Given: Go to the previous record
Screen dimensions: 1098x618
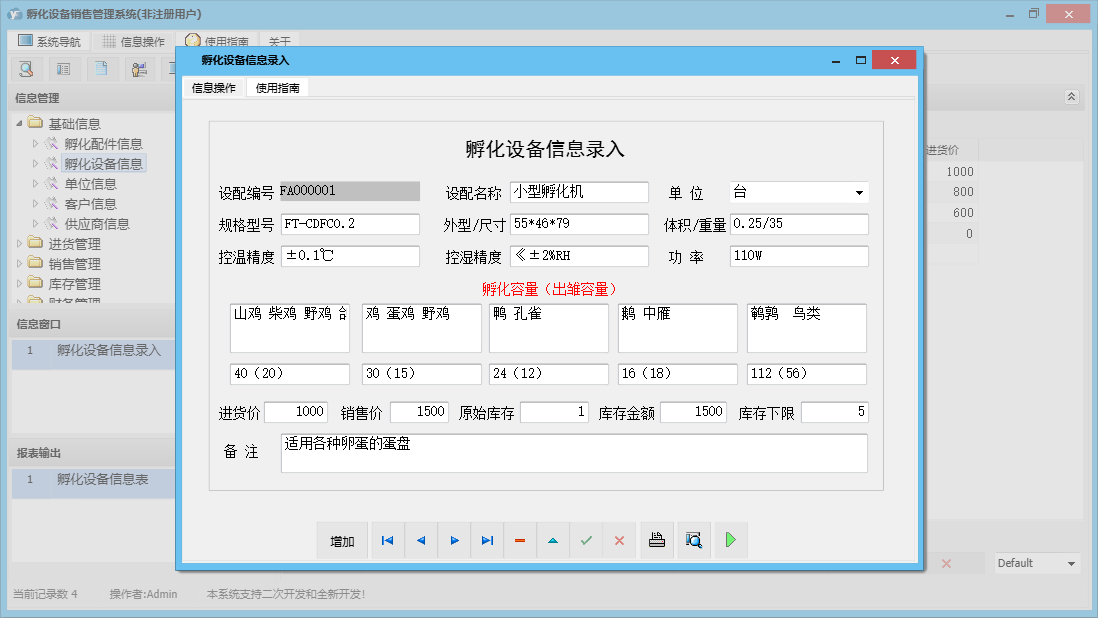Looking at the screenshot, I should [x=421, y=540].
